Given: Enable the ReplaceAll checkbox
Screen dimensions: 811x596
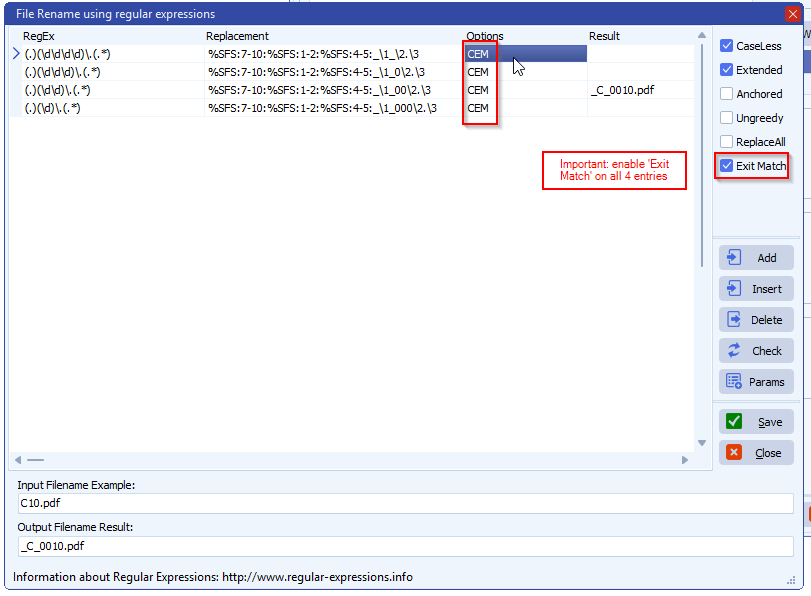Looking at the screenshot, I should tap(726, 142).
